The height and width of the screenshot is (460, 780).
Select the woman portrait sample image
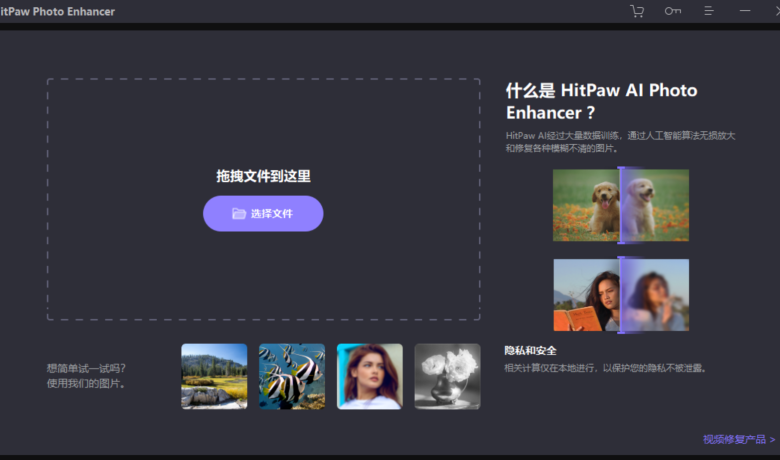(x=370, y=376)
